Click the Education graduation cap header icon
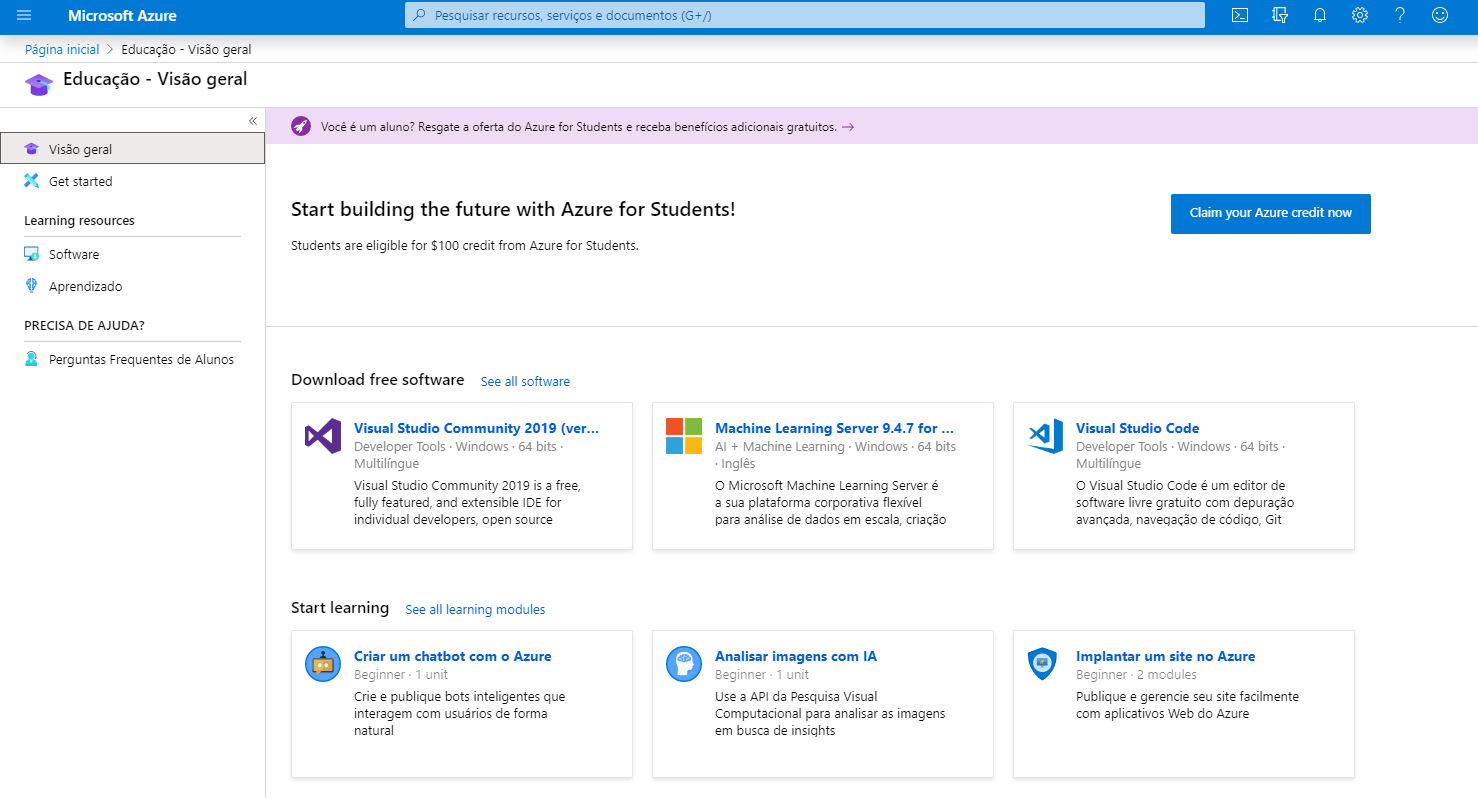Image resolution: width=1478 pixels, height=798 pixels. click(40, 84)
